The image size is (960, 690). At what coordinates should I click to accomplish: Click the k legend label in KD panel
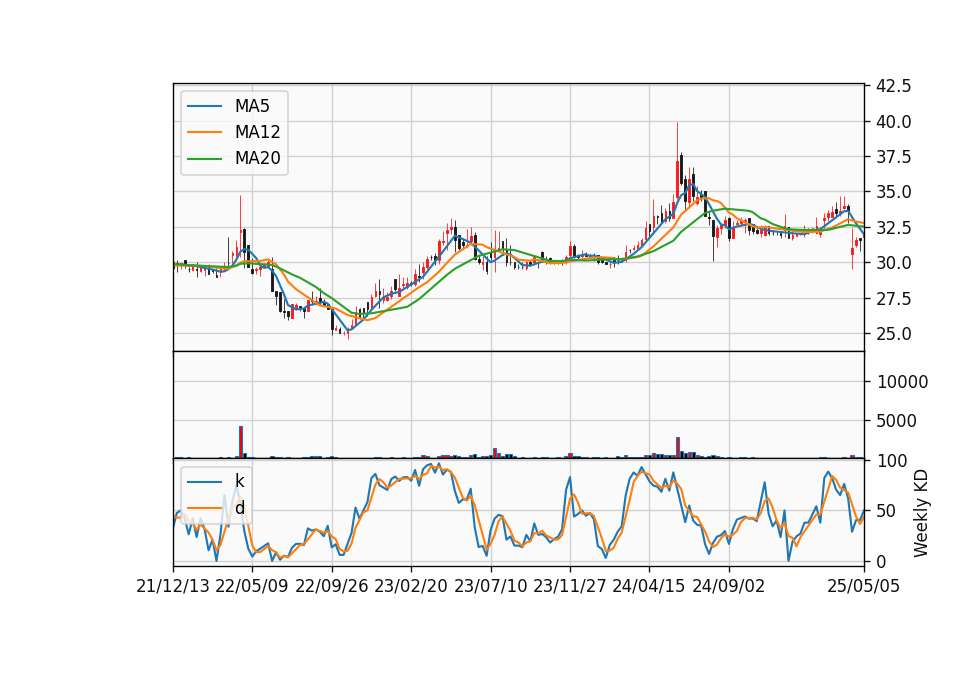(239, 481)
